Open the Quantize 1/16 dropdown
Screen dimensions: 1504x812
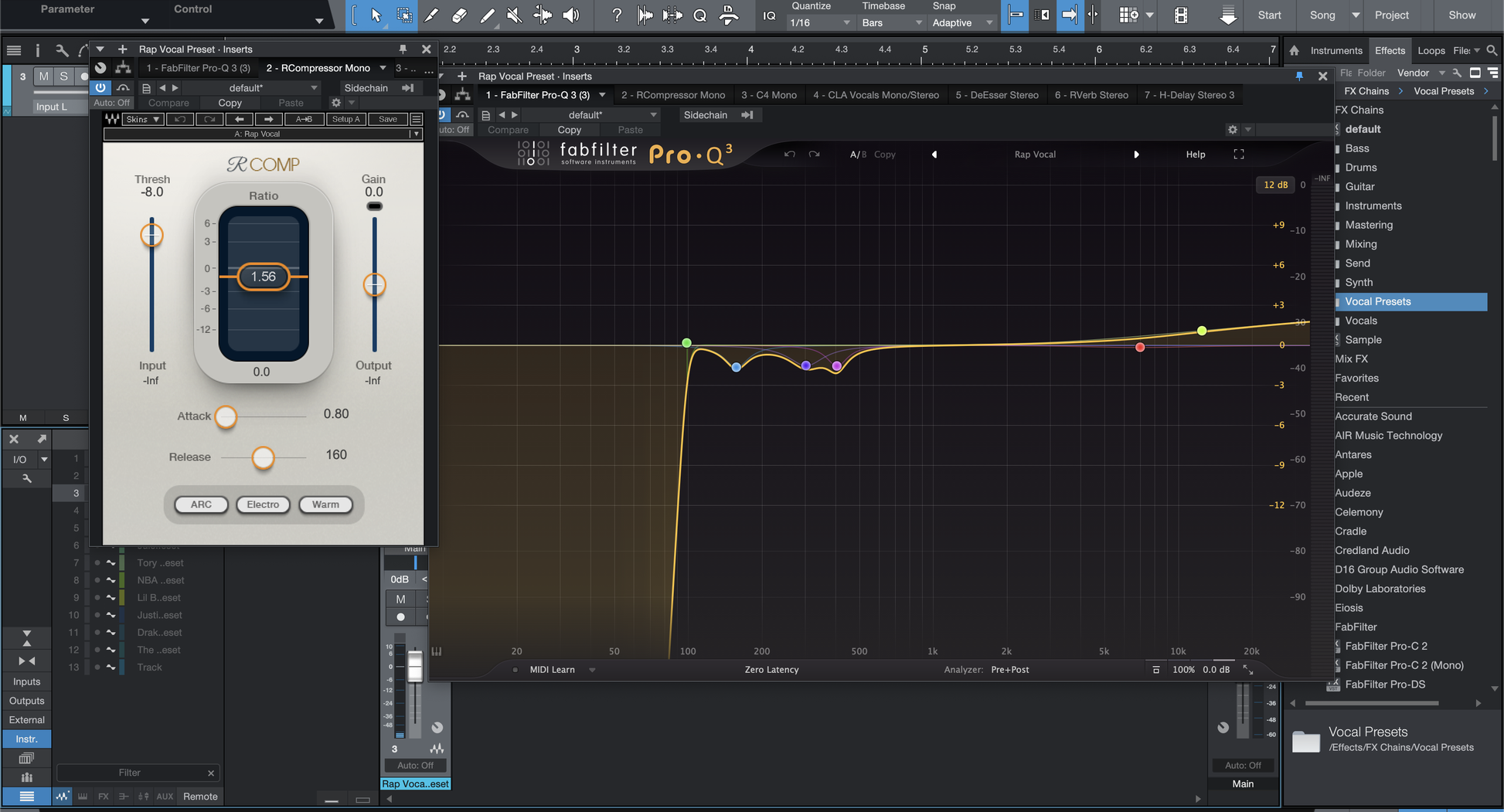pos(819,23)
